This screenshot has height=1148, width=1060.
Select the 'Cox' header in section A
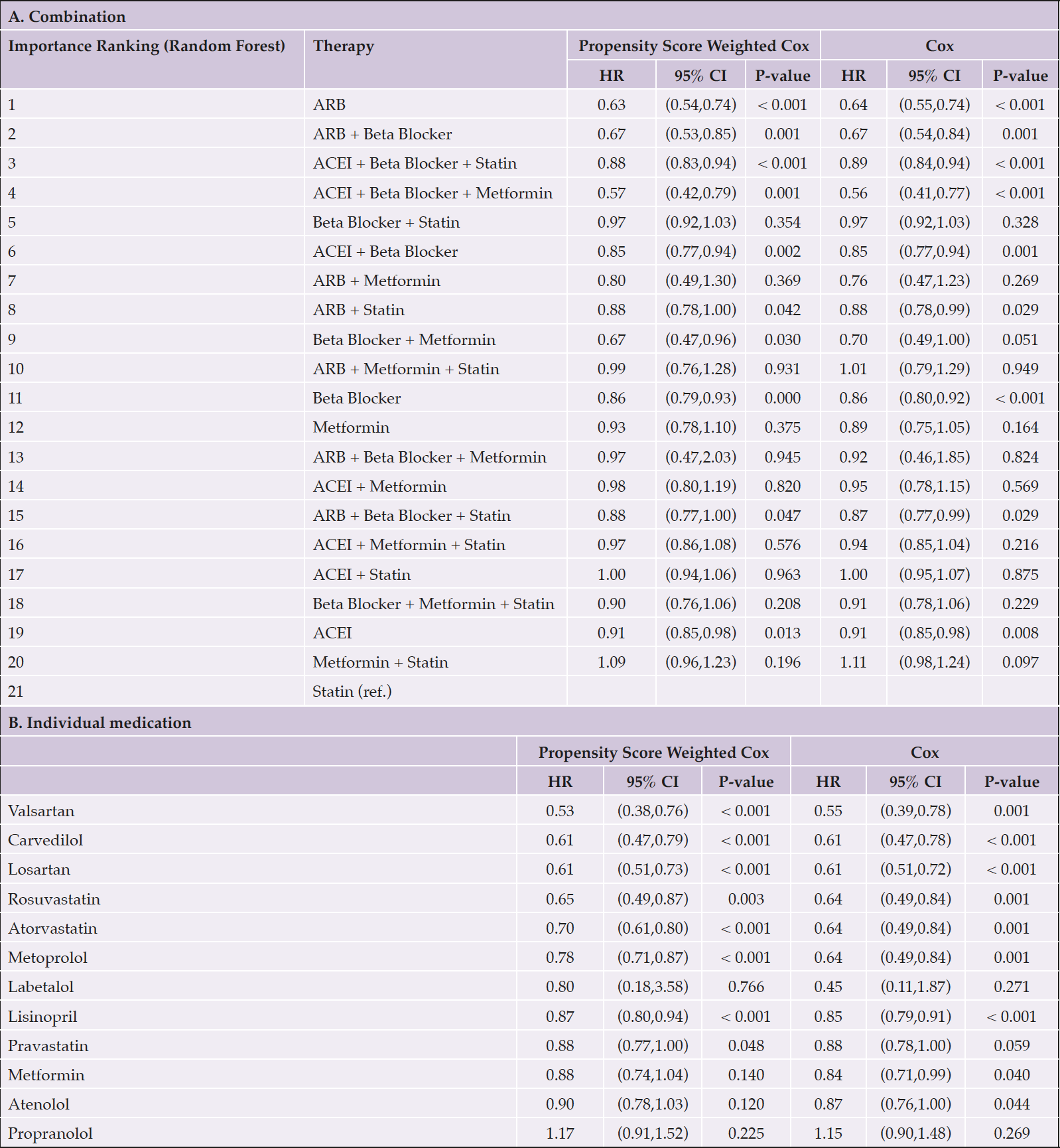(x=940, y=46)
